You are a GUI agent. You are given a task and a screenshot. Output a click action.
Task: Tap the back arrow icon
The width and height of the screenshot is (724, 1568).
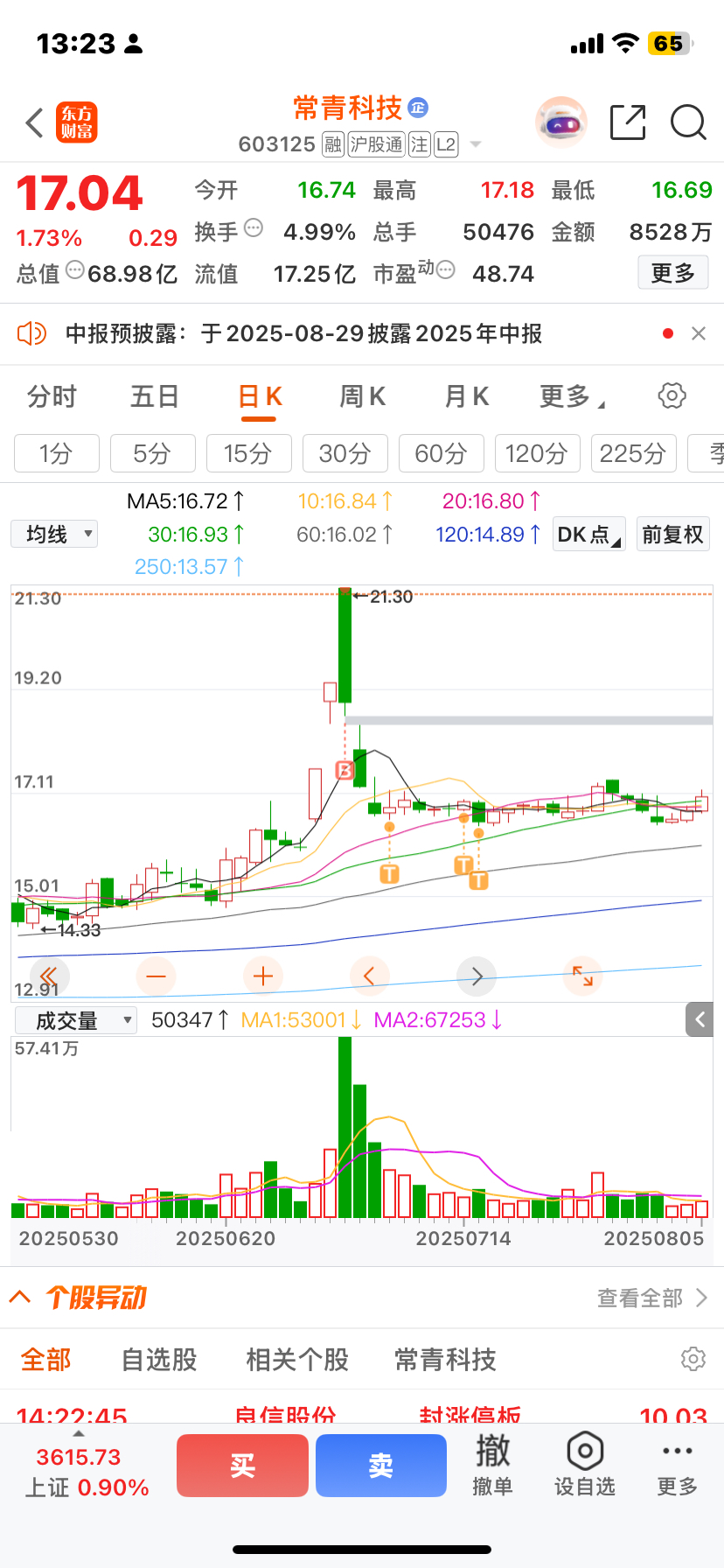tap(35, 123)
